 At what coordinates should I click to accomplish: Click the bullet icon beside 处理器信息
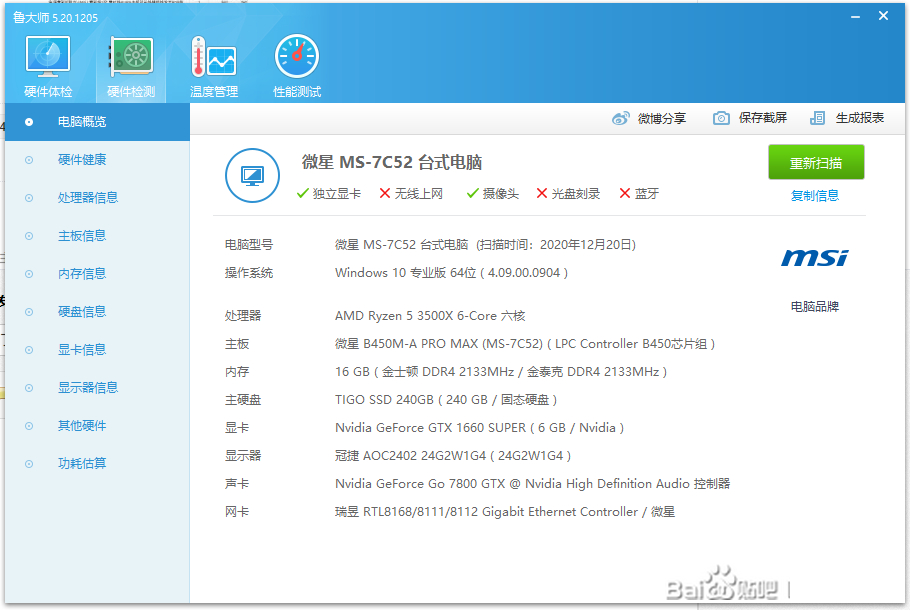coord(29,198)
